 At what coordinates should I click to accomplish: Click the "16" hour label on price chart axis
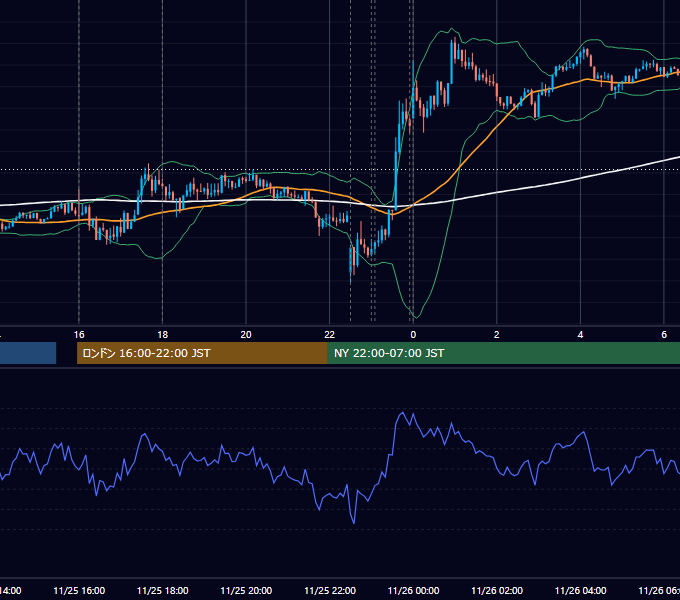click(79, 335)
